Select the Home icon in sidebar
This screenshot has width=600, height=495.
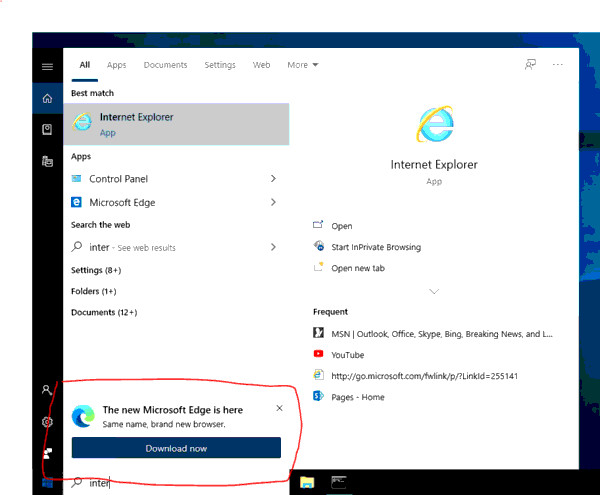(x=47, y=98)
